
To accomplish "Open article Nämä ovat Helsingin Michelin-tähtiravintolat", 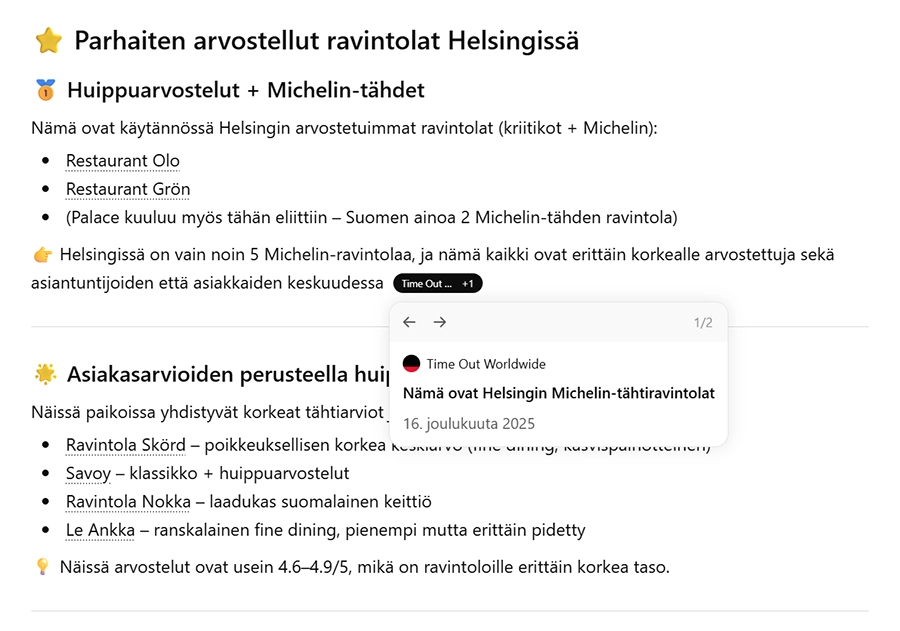I will (x=558, y=392).
